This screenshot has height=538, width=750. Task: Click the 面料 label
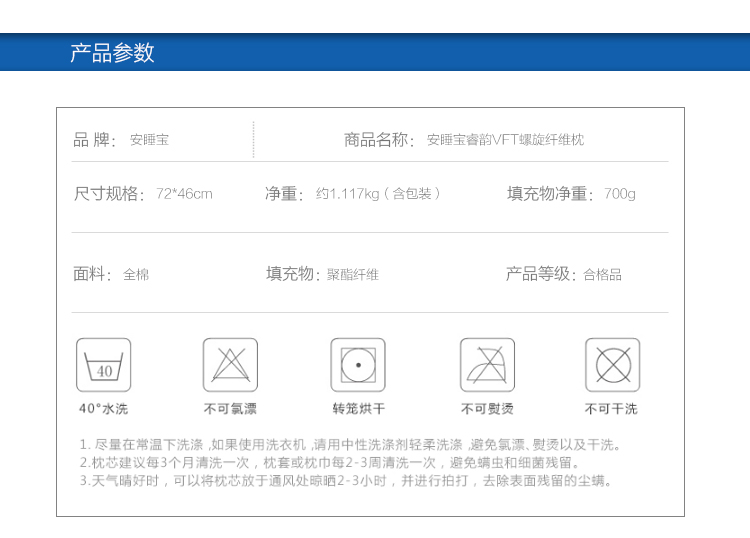tap(92, 274)
